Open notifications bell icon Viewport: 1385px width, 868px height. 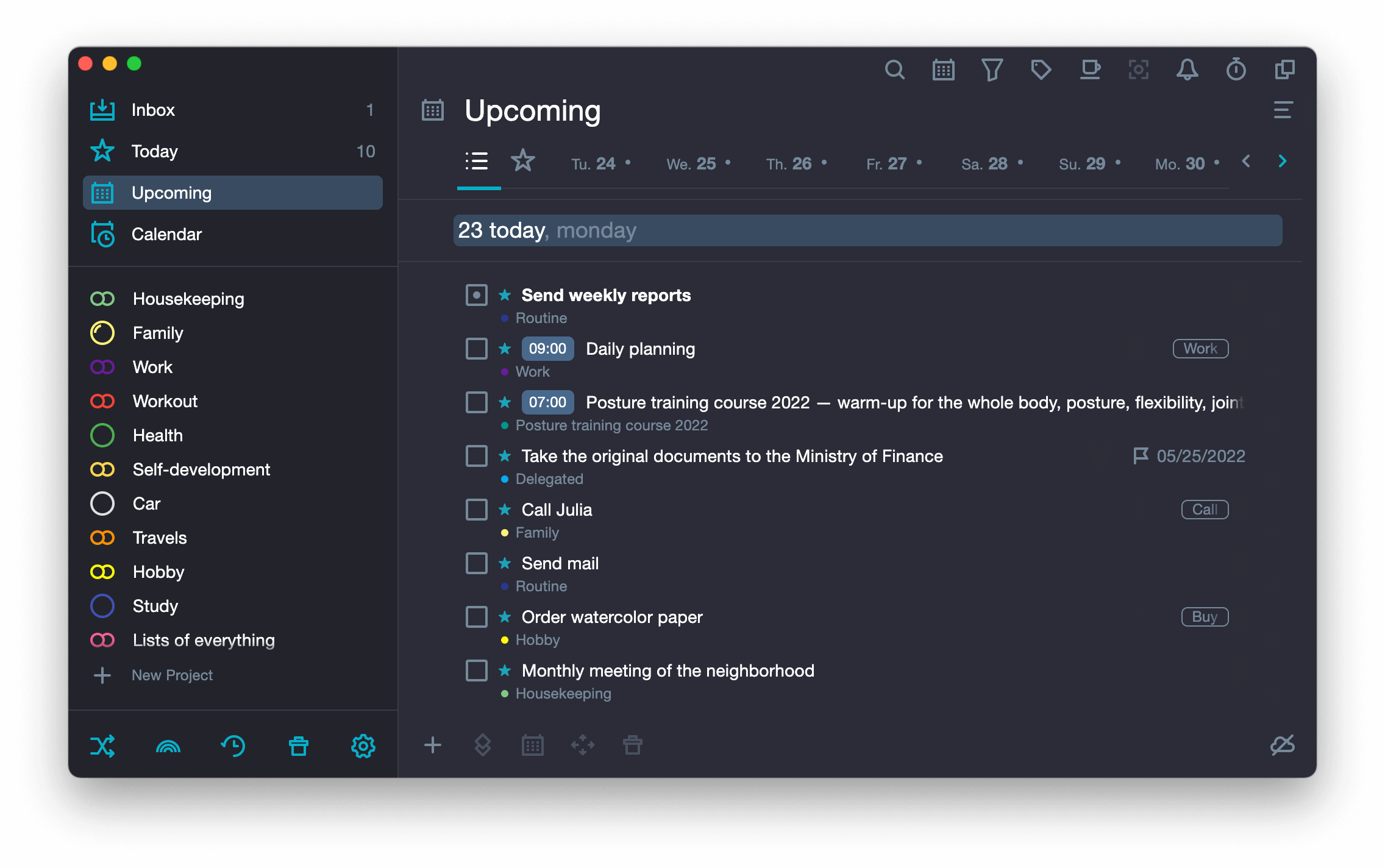[1187, 70]
